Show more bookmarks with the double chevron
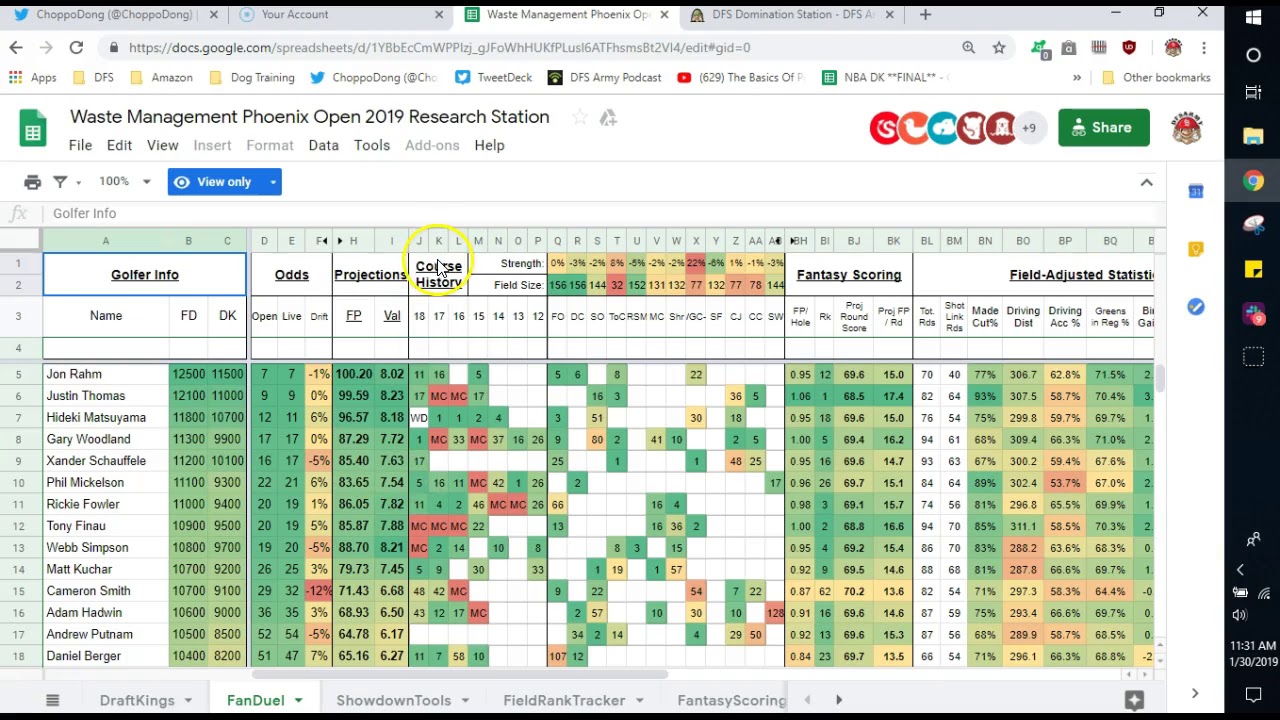The width and height of the screenshot is (1280, 720). (1077, 77)
